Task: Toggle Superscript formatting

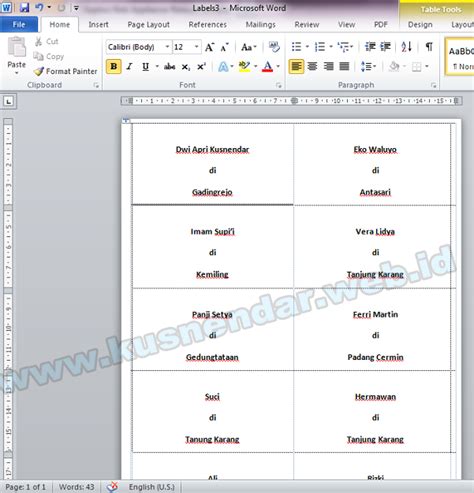Action: pos(202,67)
